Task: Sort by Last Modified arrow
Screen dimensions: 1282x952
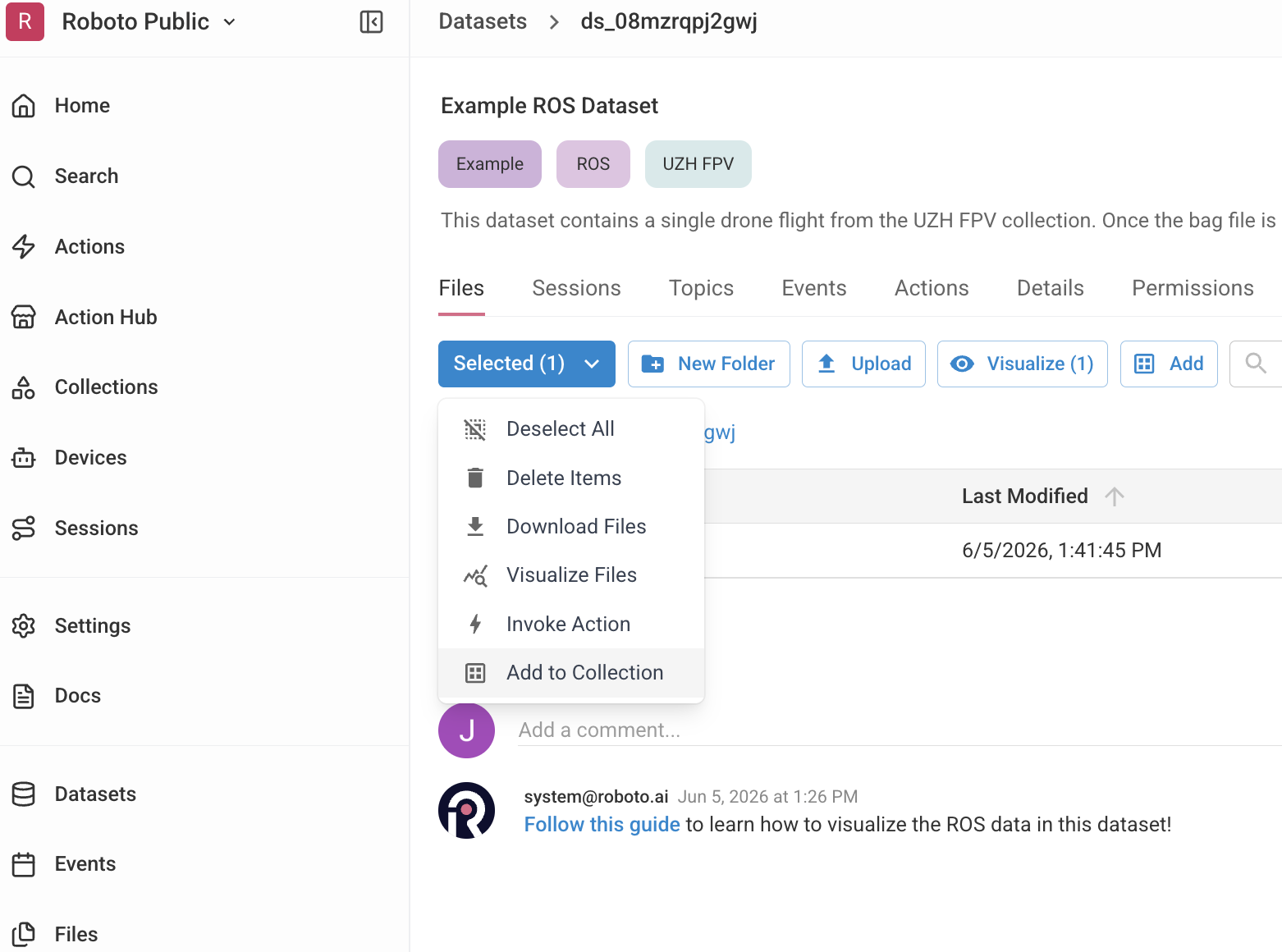Action: tap(1115, 497)
